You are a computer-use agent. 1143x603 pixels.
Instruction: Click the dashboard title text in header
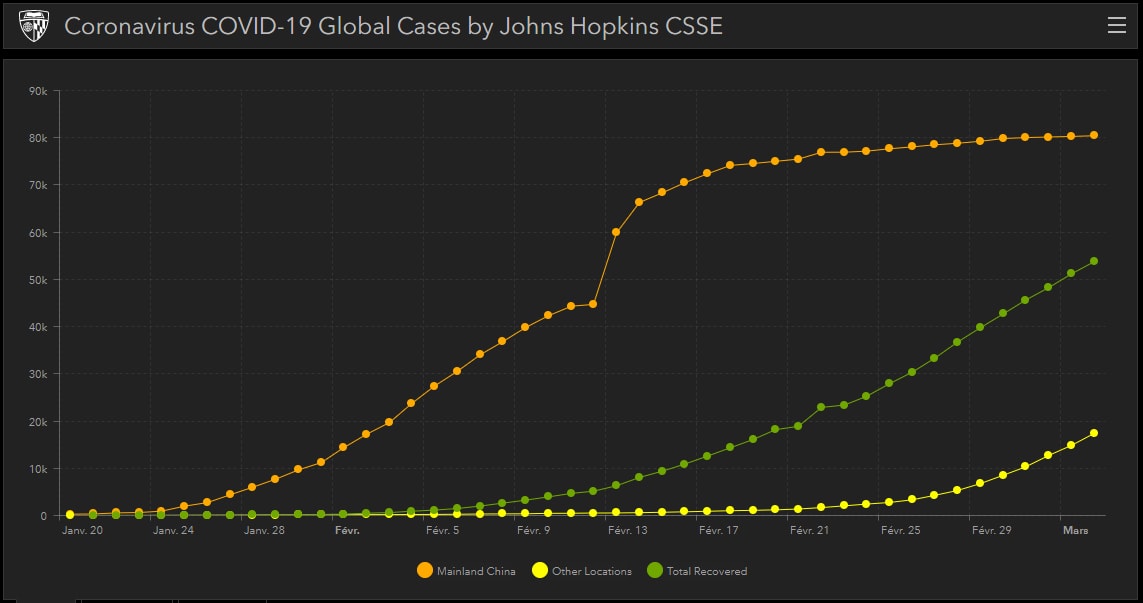tap(393, 26)
